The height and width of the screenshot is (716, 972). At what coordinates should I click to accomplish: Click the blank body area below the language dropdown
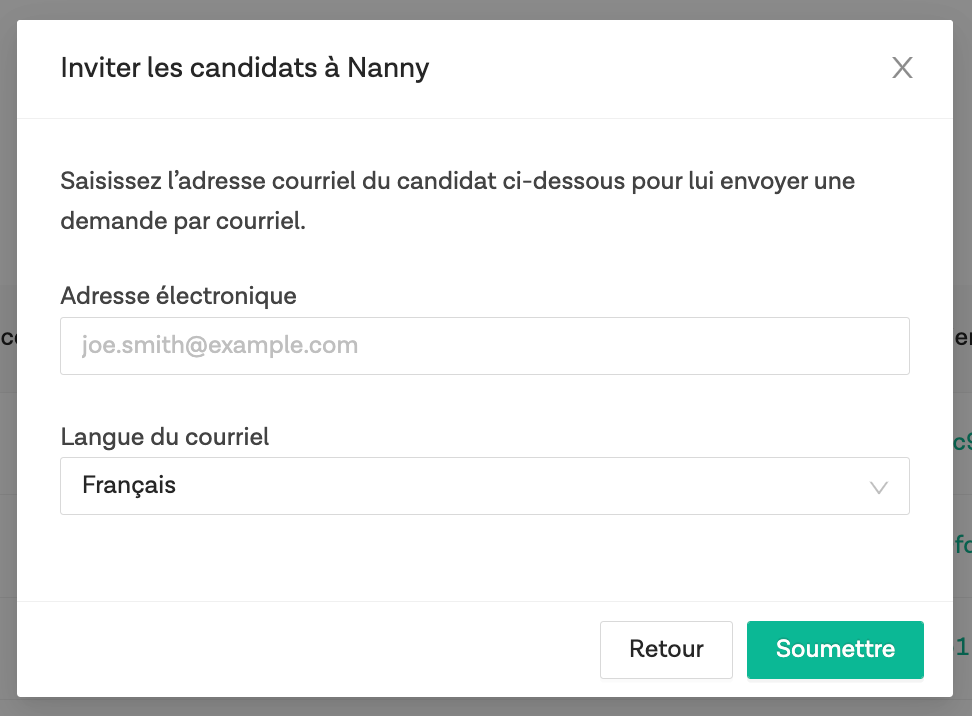click(484, 558)
